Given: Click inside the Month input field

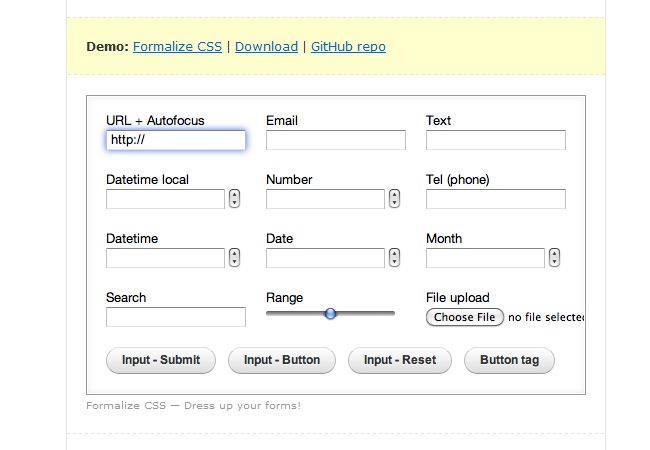Looking at the screenshot, I should click(485, 258).
